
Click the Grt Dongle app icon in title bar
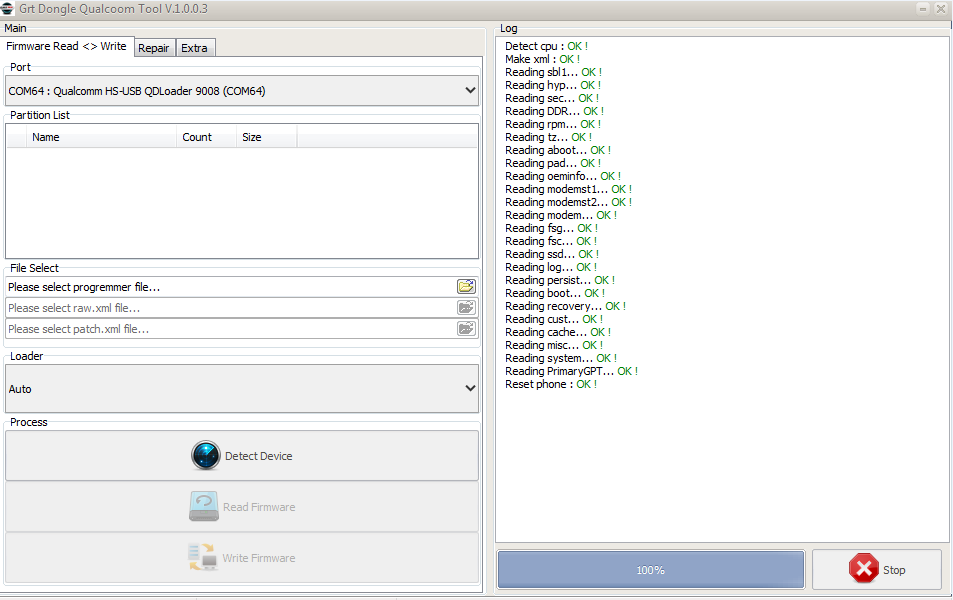click(x=7, y=9)
